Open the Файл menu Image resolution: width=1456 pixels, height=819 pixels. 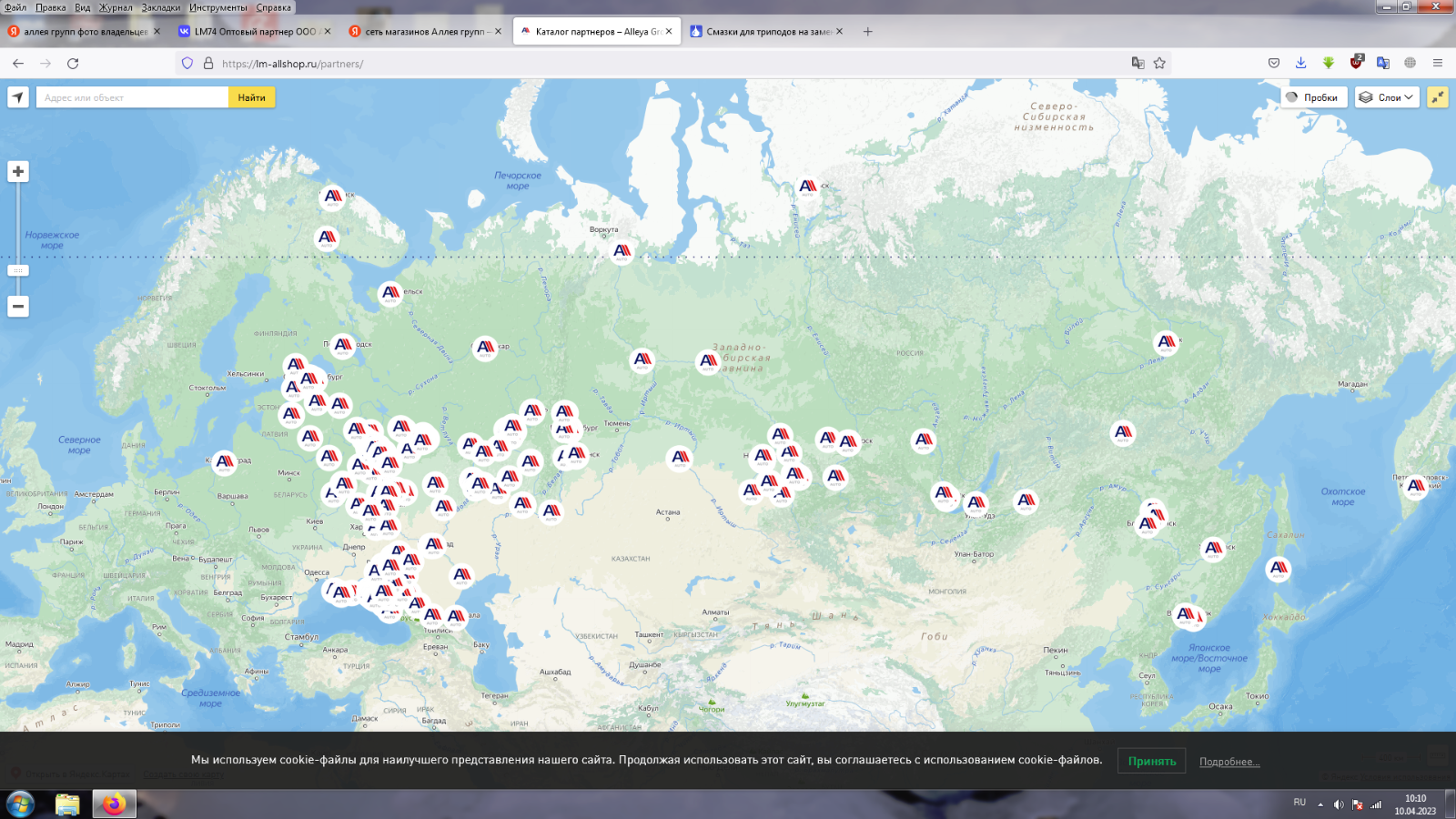[x=15, y=7]
